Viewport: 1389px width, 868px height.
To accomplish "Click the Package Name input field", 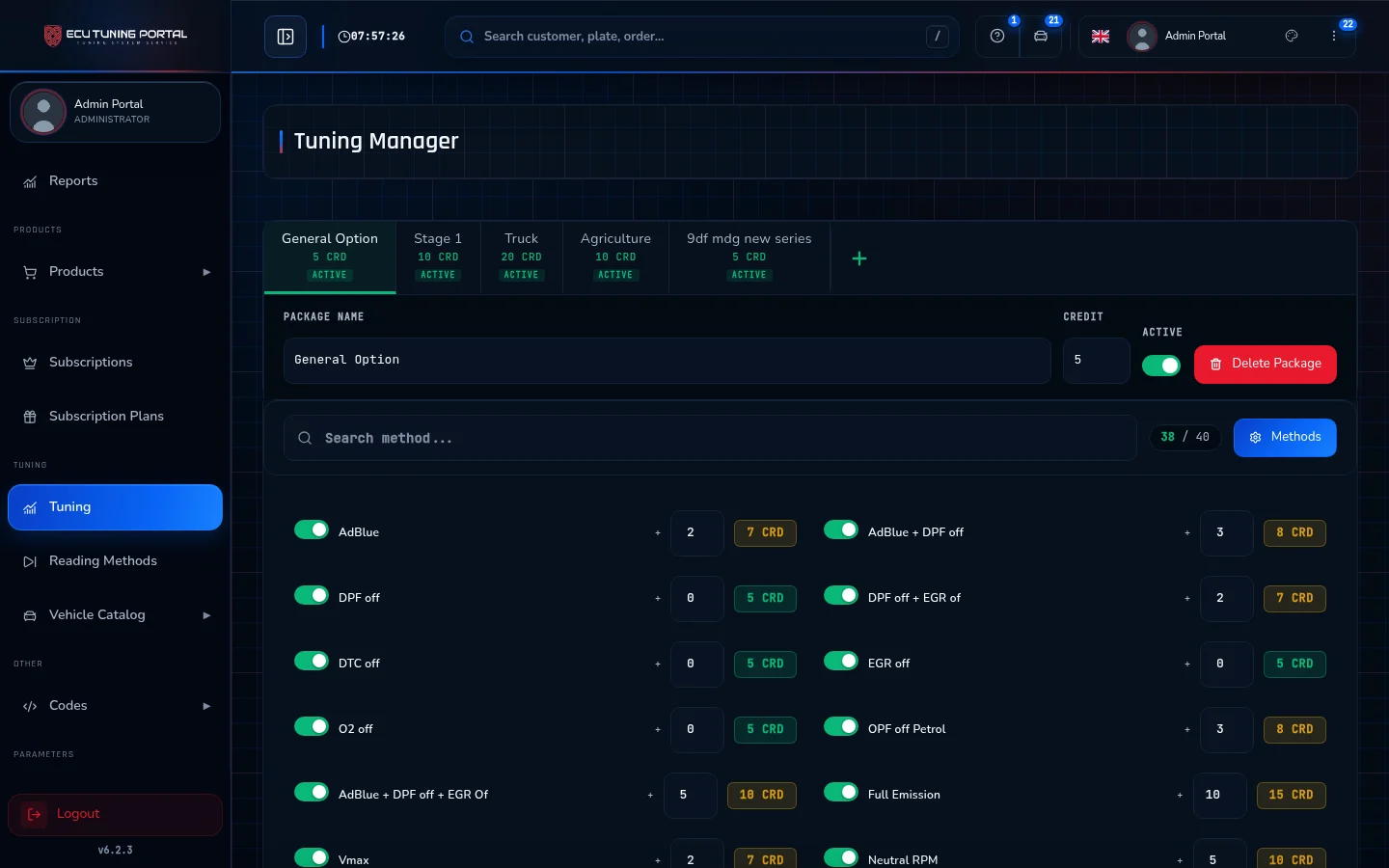I will tap(667, 361).
